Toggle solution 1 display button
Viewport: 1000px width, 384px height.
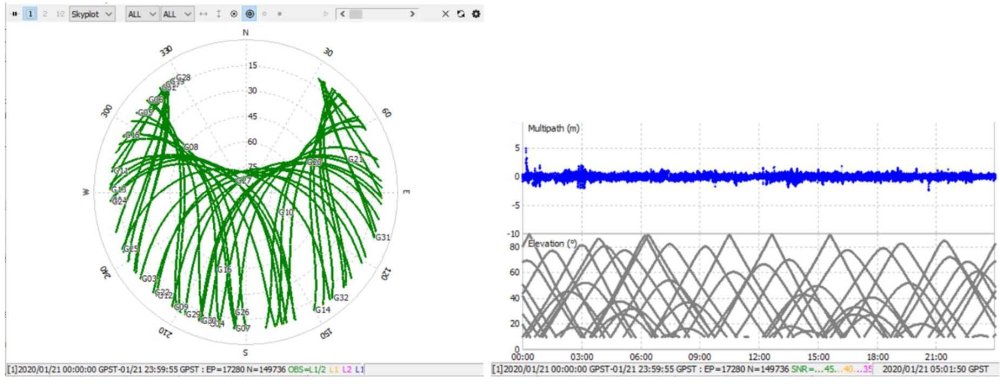click(x=30, y=13)
